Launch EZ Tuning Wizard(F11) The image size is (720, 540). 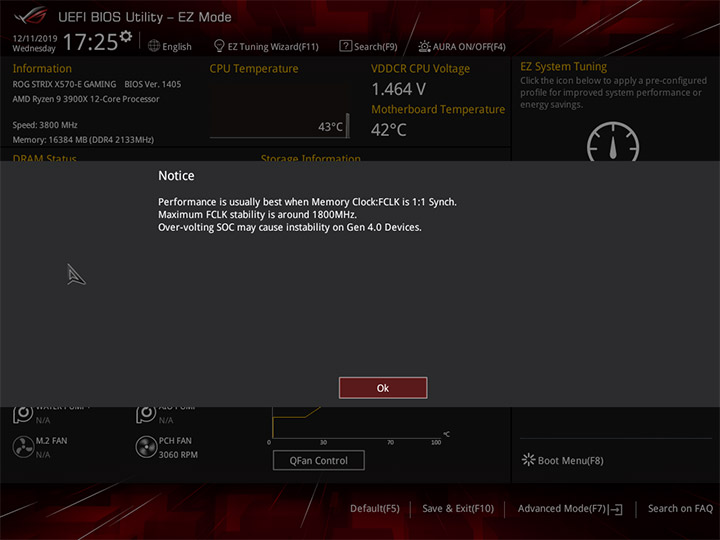point(273,46)
